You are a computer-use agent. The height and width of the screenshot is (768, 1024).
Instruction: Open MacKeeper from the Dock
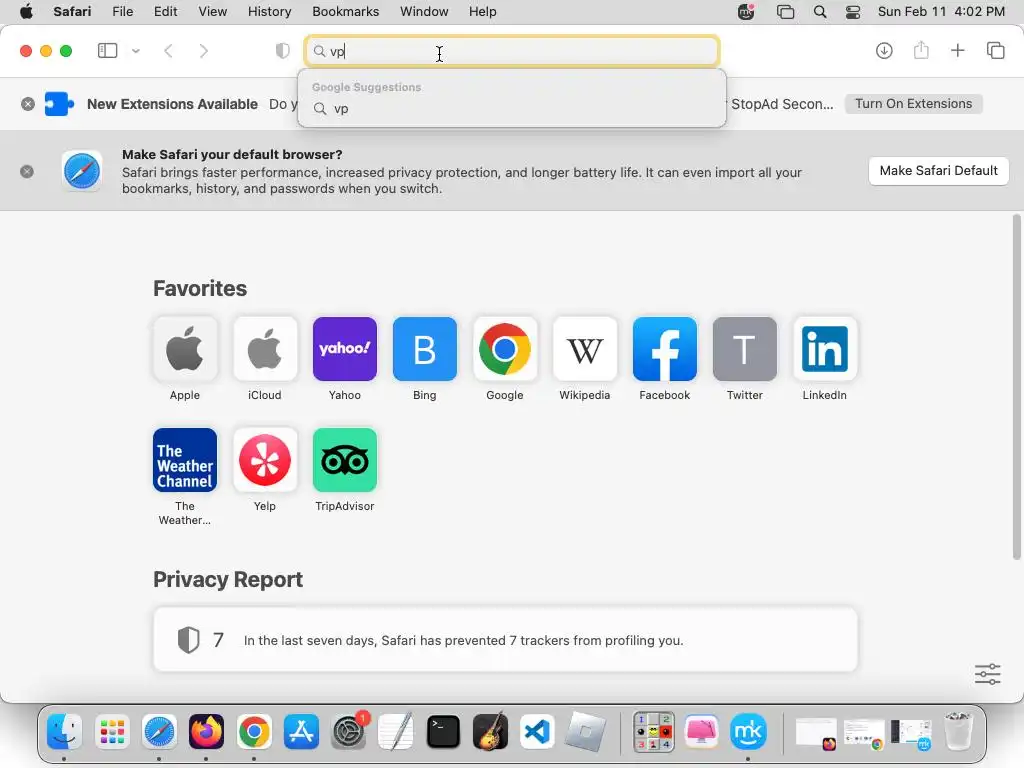pyautogui.click(x=748, y=731)
